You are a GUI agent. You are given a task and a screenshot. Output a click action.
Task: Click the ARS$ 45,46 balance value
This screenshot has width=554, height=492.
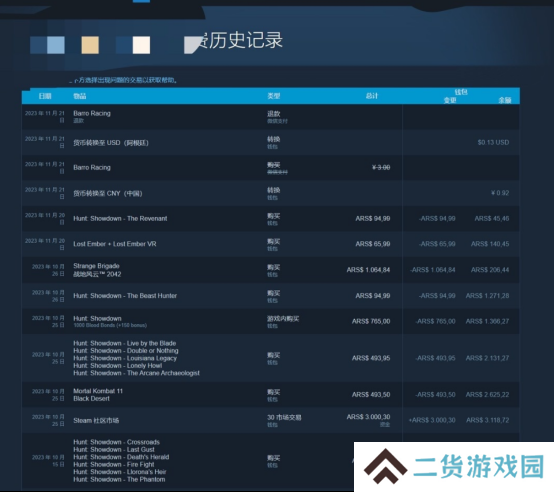pyautogui.click(x=492, y=219)
